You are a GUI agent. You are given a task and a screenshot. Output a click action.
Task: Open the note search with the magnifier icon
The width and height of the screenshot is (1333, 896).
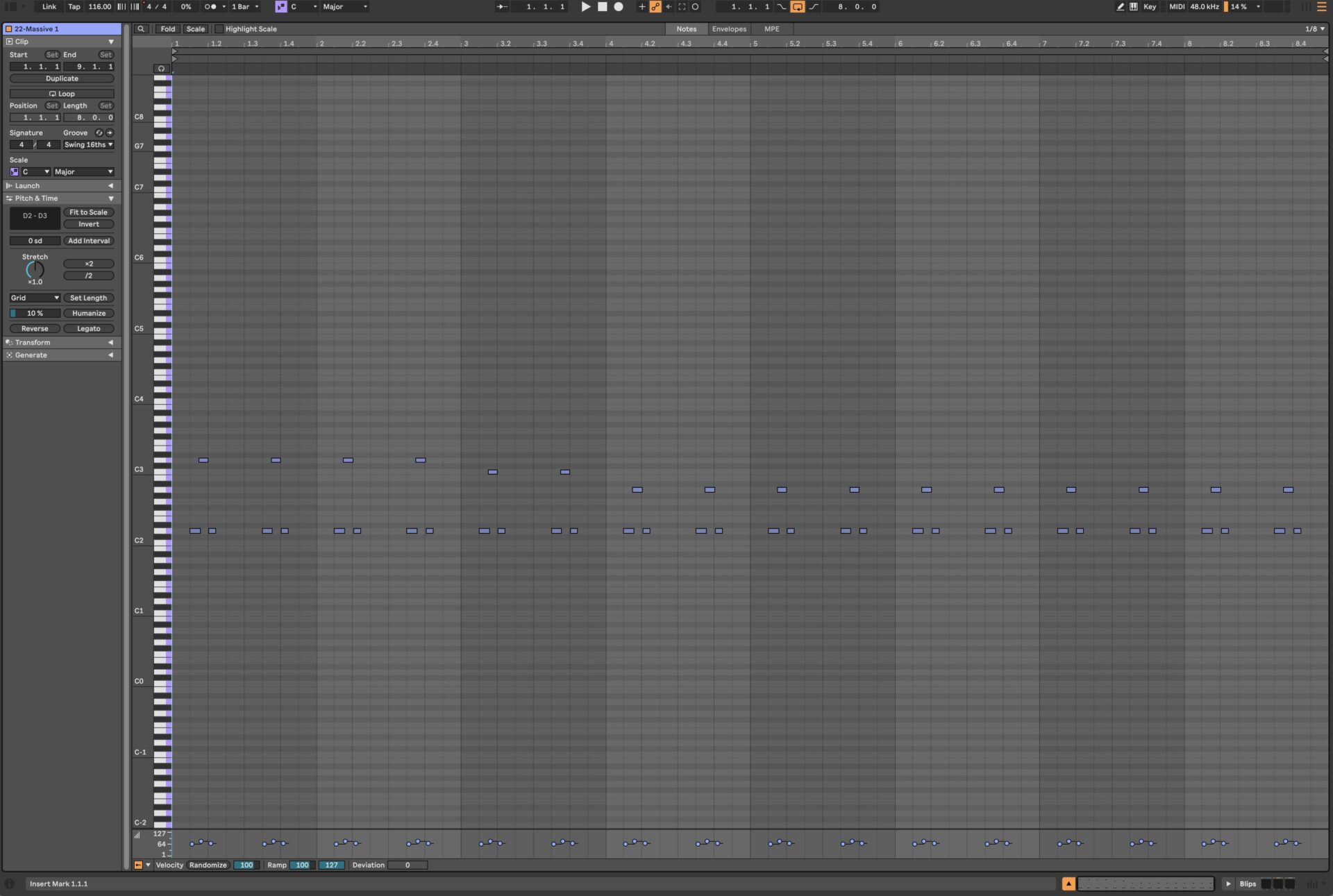[x=141, y=29]
